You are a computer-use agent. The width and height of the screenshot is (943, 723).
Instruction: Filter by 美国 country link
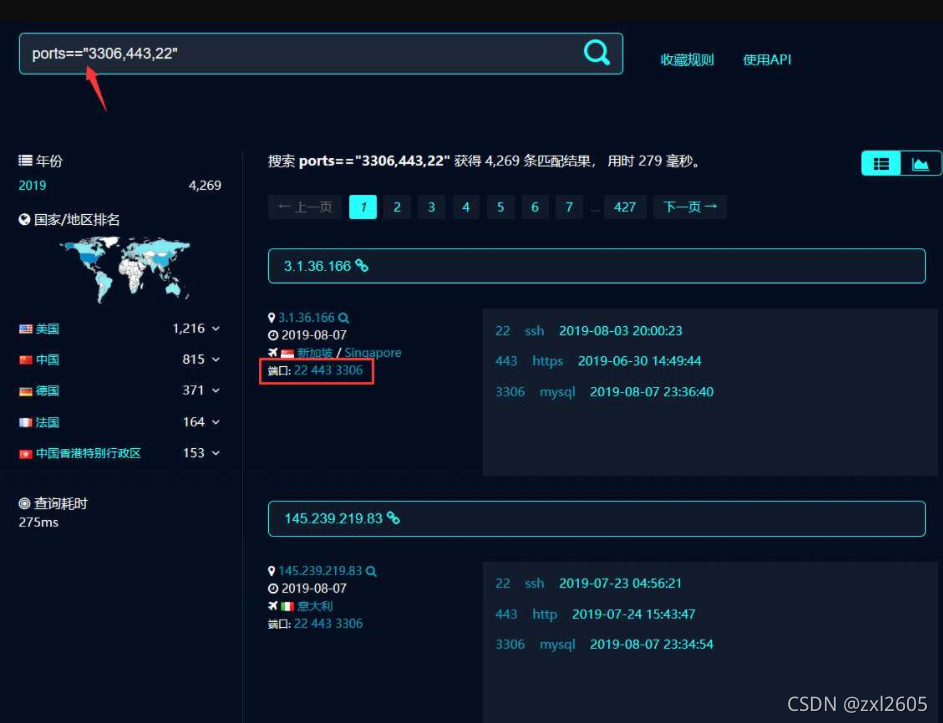coord(47,329)
